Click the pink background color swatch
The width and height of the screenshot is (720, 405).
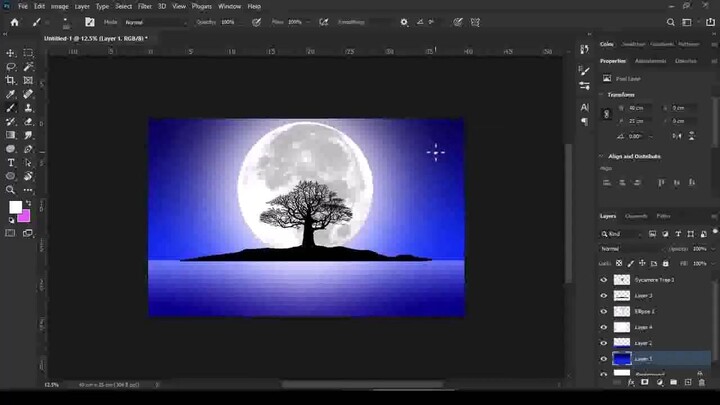click(25, 217)
